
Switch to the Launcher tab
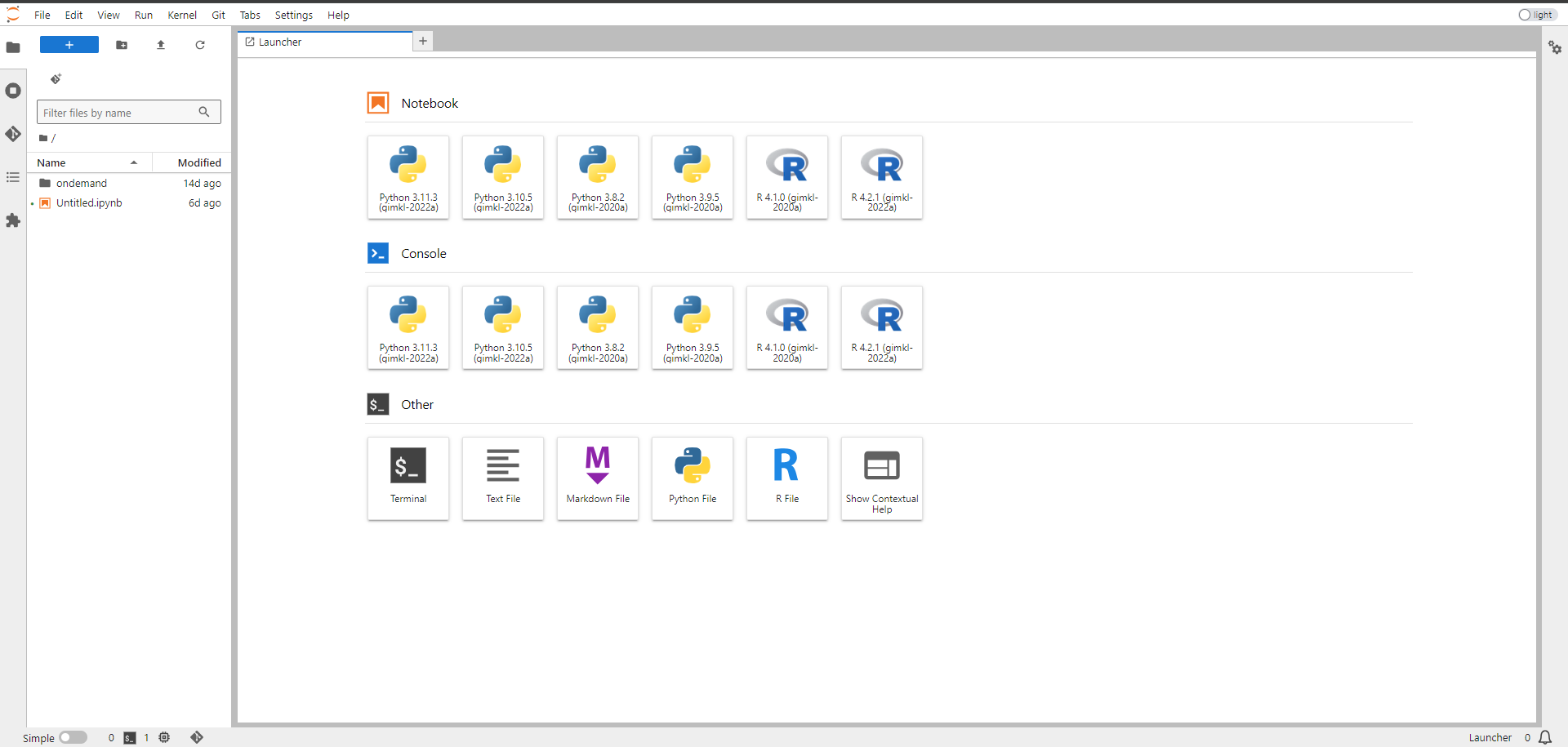(280, 42)
